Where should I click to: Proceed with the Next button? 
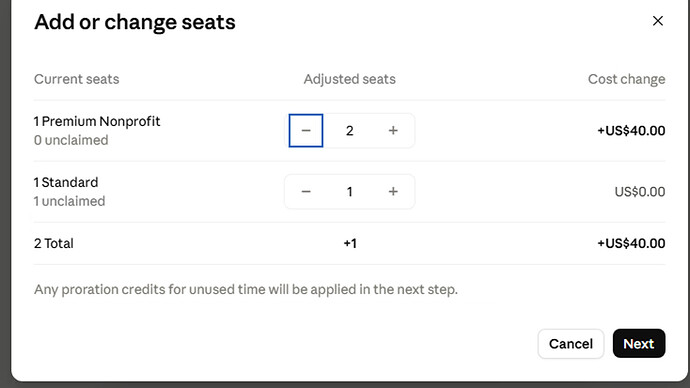point(639,344)
